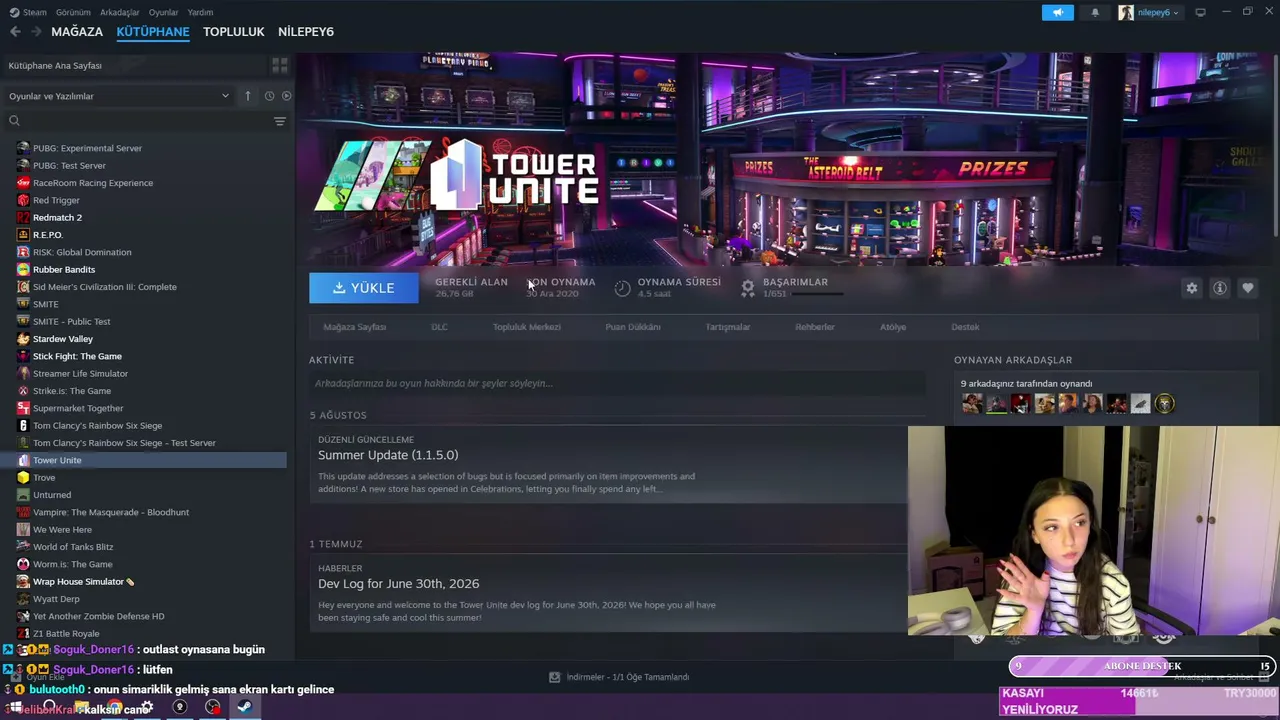Go to the MAĞAZA tab
This screenshot has width=1280, height=720.
[x=77, y=32]
